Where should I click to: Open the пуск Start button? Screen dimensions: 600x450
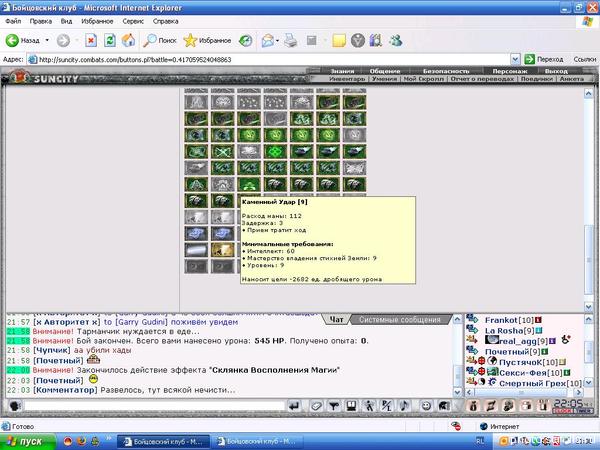tap(28, 441)
